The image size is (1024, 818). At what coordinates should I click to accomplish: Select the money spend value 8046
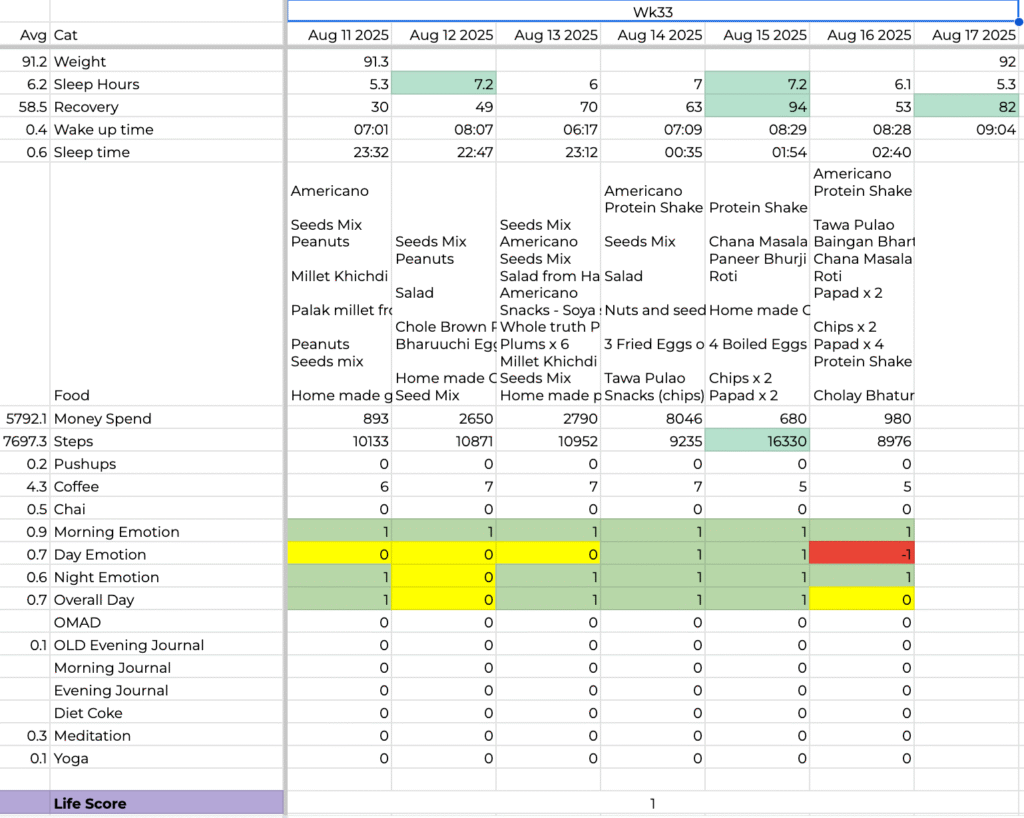point(653,418)
